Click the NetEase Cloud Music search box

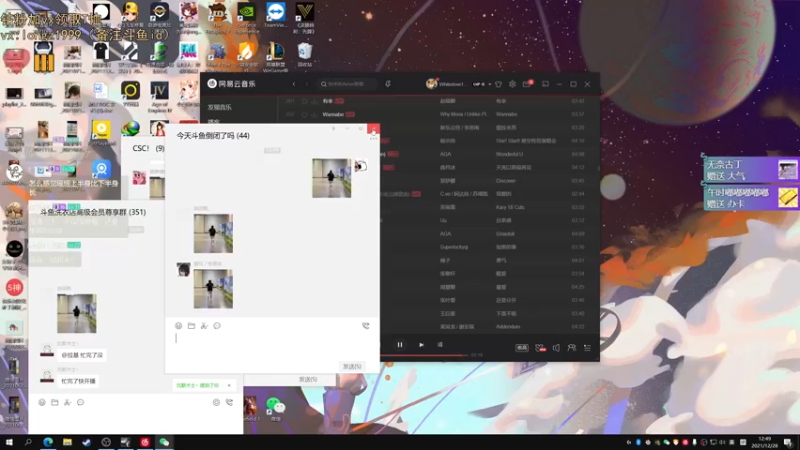click(x=348, y=84)
